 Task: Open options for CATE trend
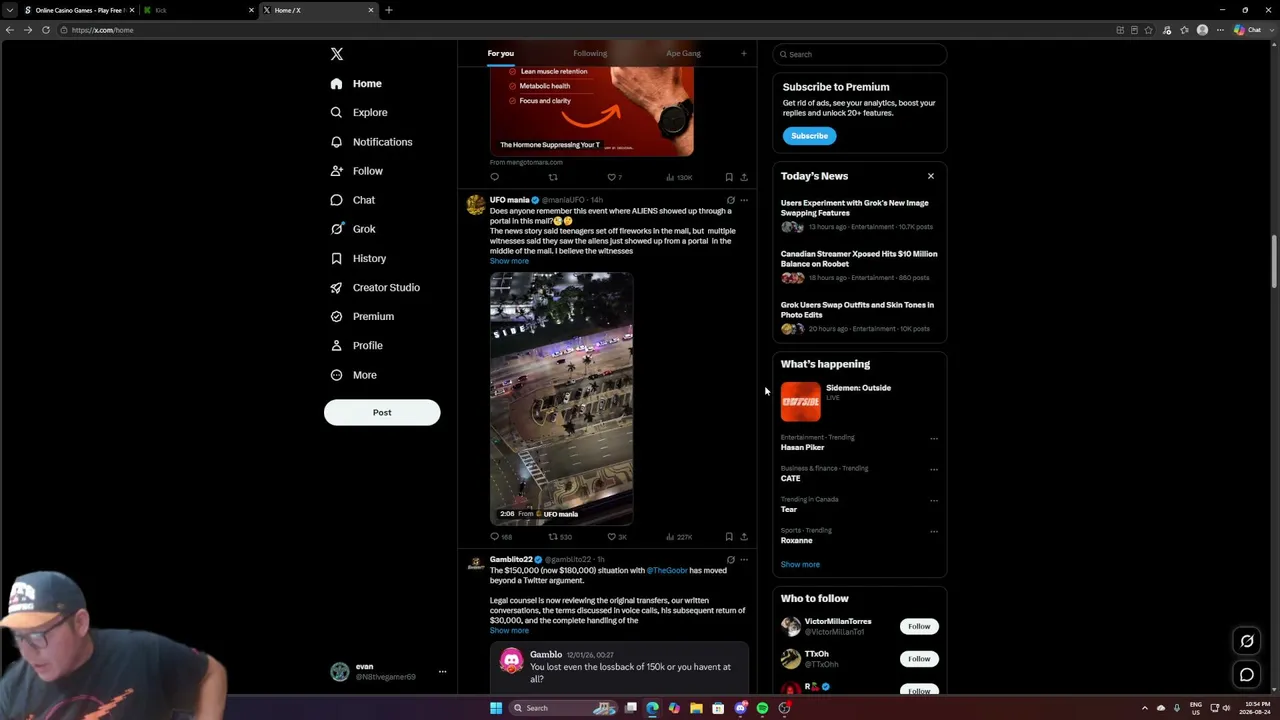point(934,469)
